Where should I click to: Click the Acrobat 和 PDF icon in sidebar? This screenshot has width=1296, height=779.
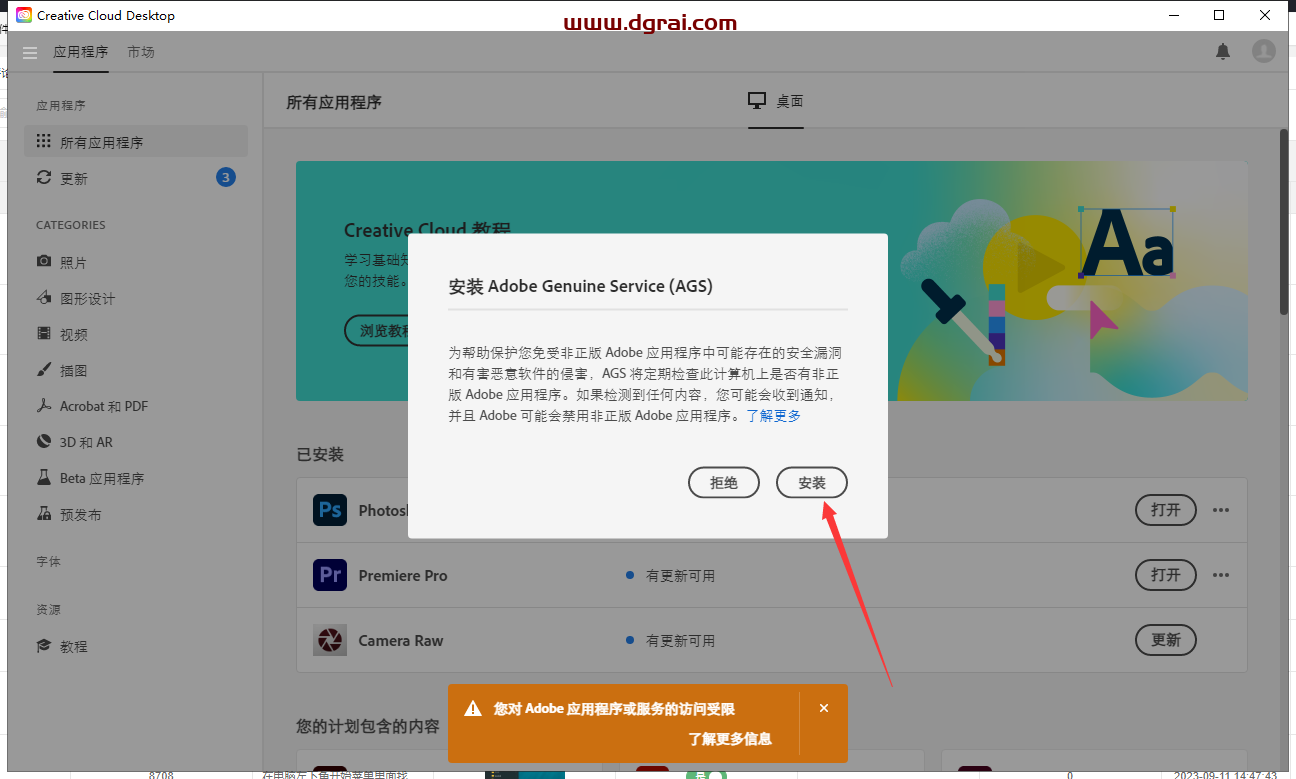tap(43, 406)
